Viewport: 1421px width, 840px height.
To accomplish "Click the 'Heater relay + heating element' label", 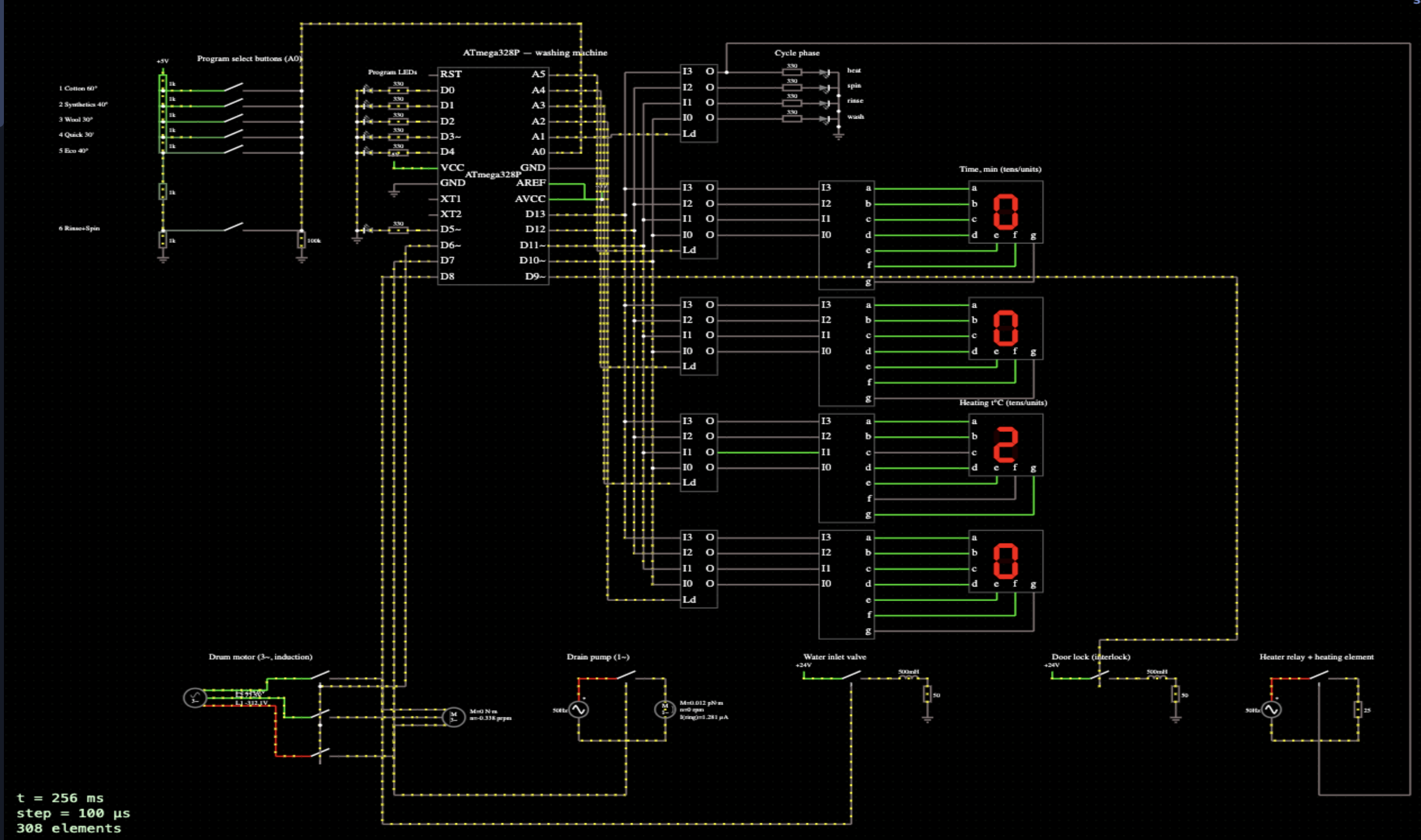I will coord(1316,657).
